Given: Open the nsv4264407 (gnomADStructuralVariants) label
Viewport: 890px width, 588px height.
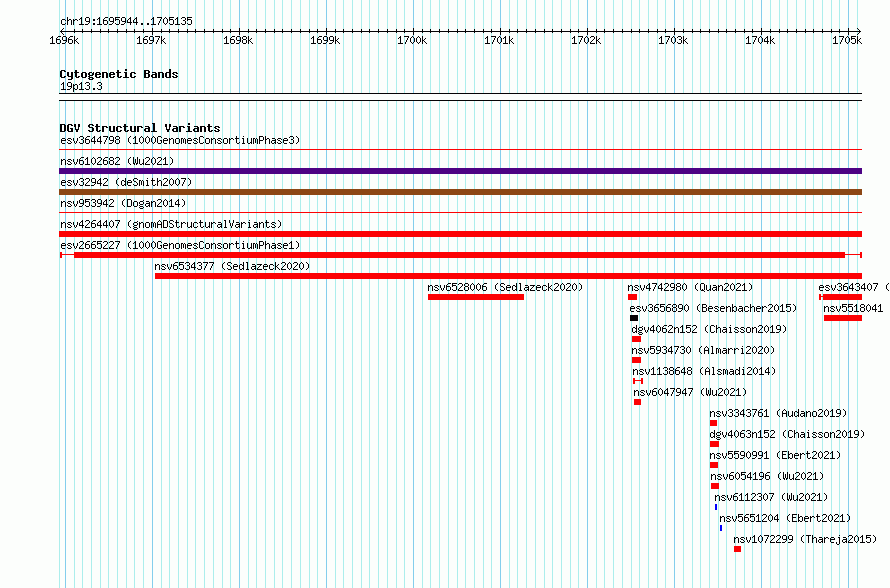Looking at the screenshot, I should (171, 224).
